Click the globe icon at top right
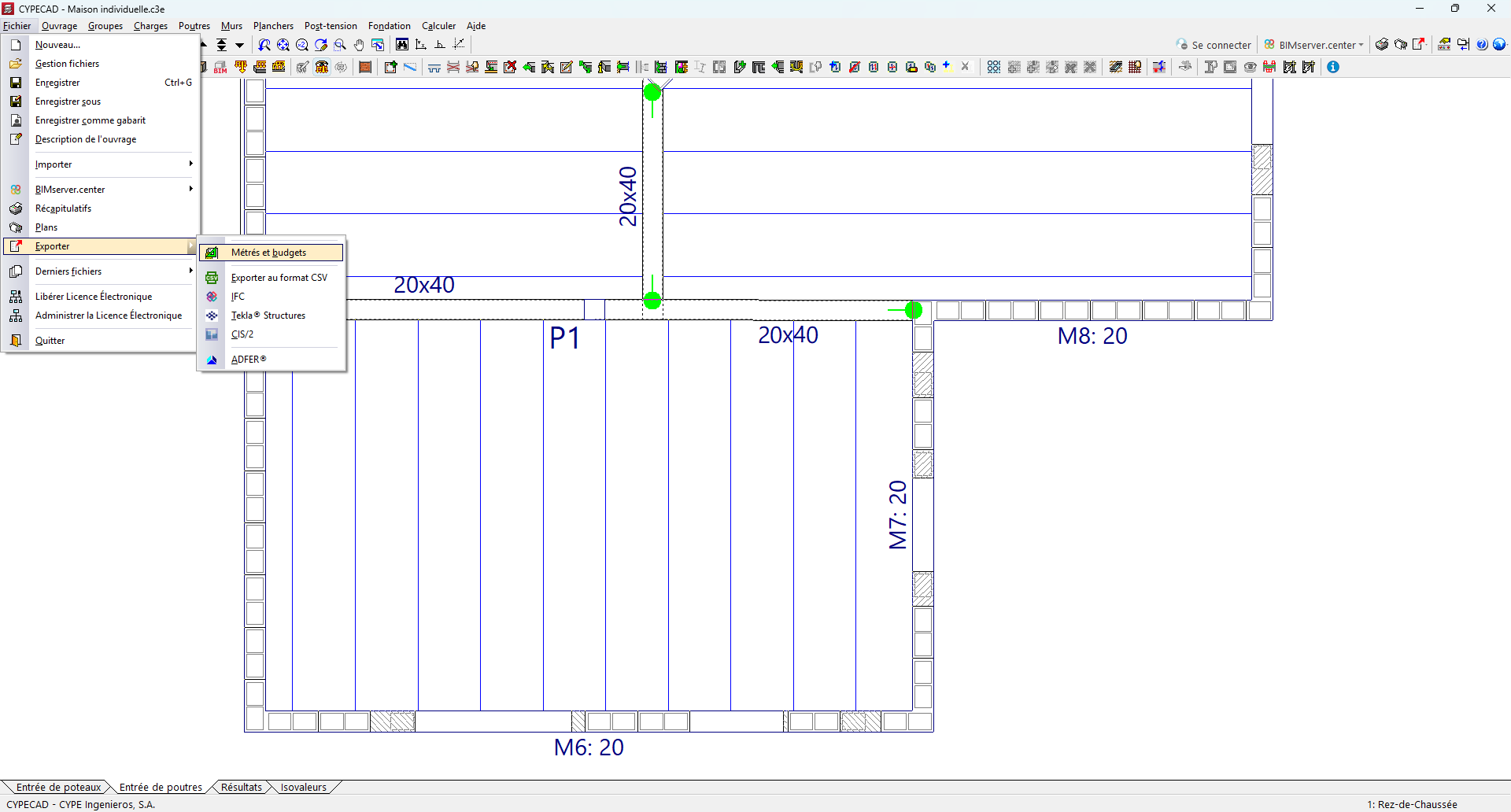The image size is (1511, 812). tap(1500, 45)
